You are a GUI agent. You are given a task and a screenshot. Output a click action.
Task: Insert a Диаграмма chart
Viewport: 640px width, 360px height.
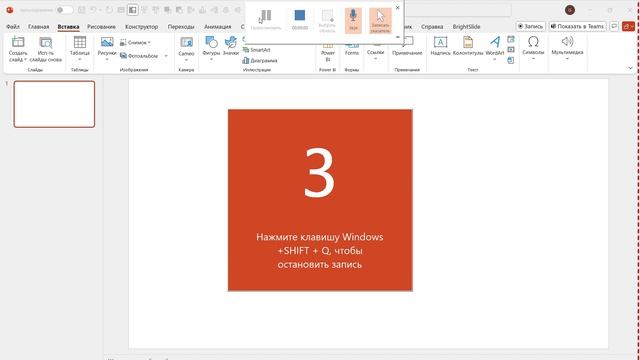tap(260, 60)
